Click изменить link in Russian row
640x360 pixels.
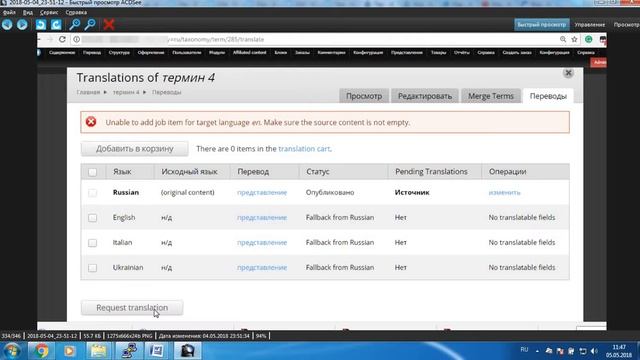[504, 192]
